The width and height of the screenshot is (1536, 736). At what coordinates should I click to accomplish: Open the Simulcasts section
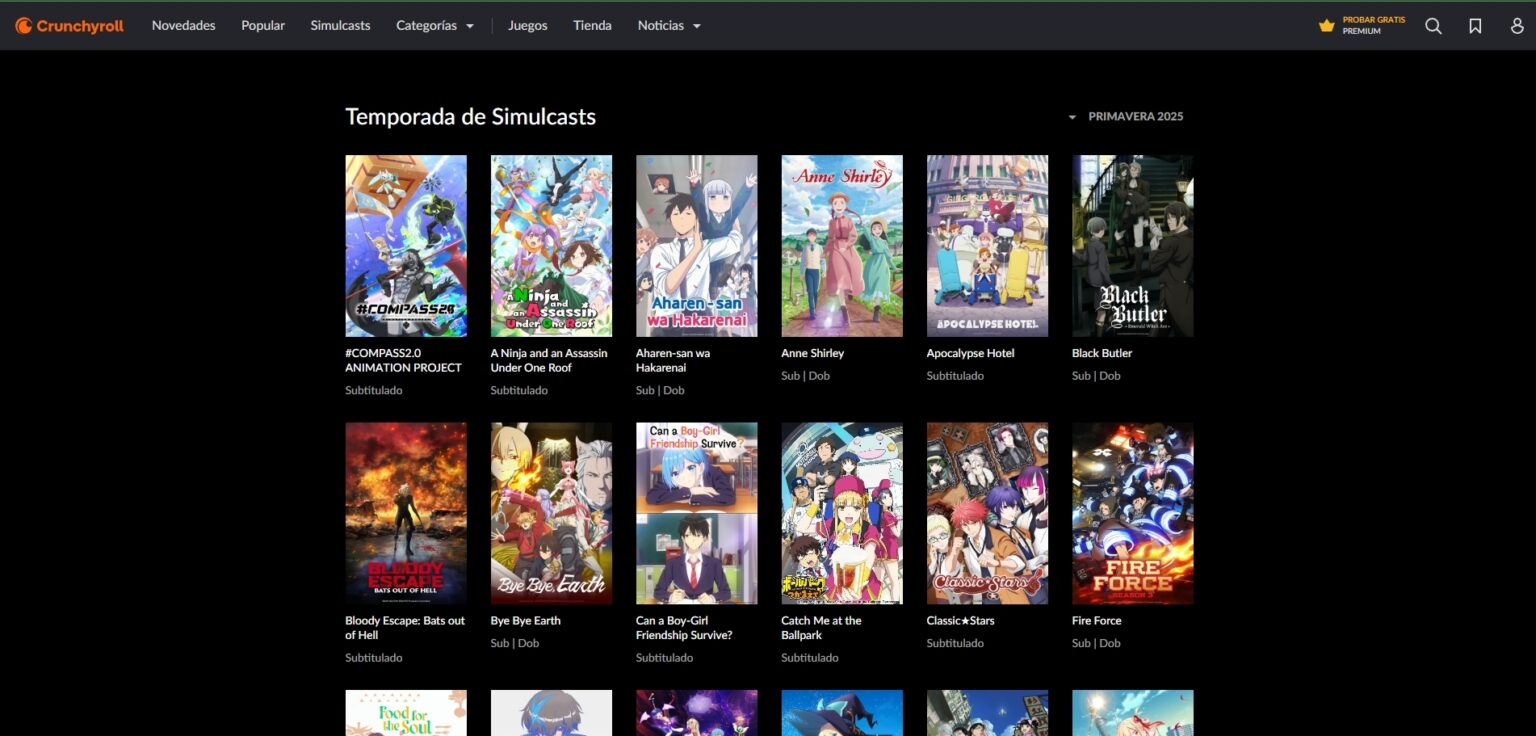click(x=340, y=25)
